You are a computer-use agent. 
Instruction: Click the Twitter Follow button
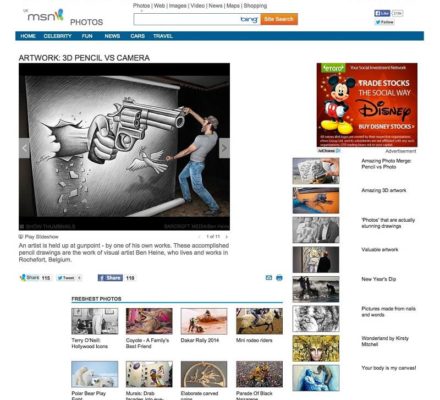point(385,22)
